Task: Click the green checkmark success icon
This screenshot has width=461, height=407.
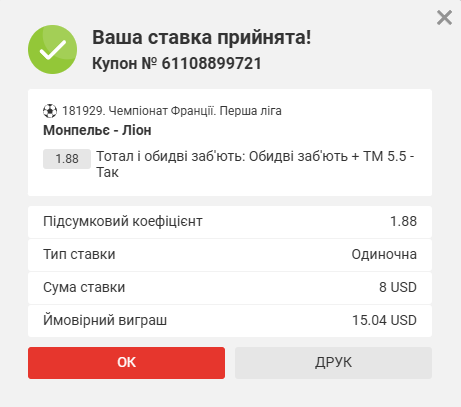Action: coord(53,49)
